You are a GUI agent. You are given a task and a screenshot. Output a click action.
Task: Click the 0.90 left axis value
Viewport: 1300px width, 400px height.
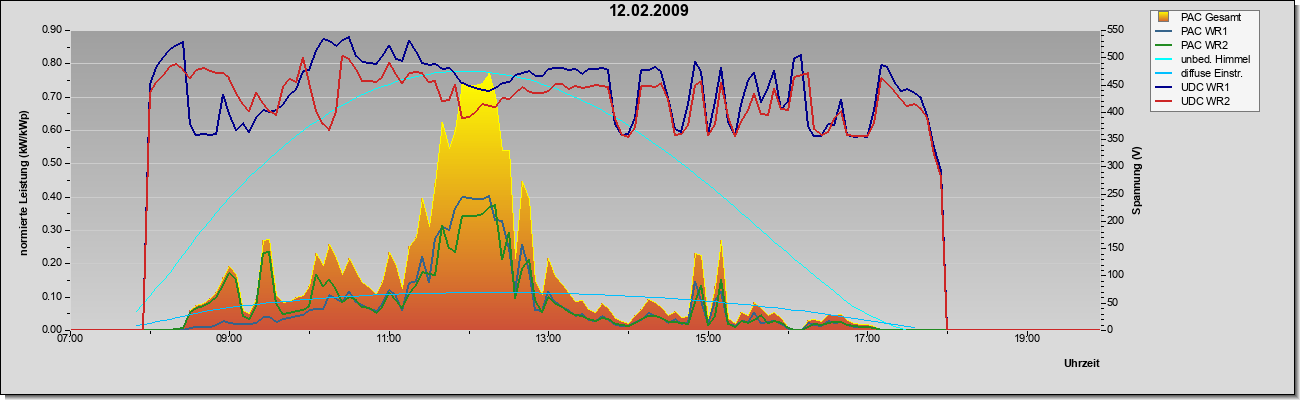coord(52,30)
